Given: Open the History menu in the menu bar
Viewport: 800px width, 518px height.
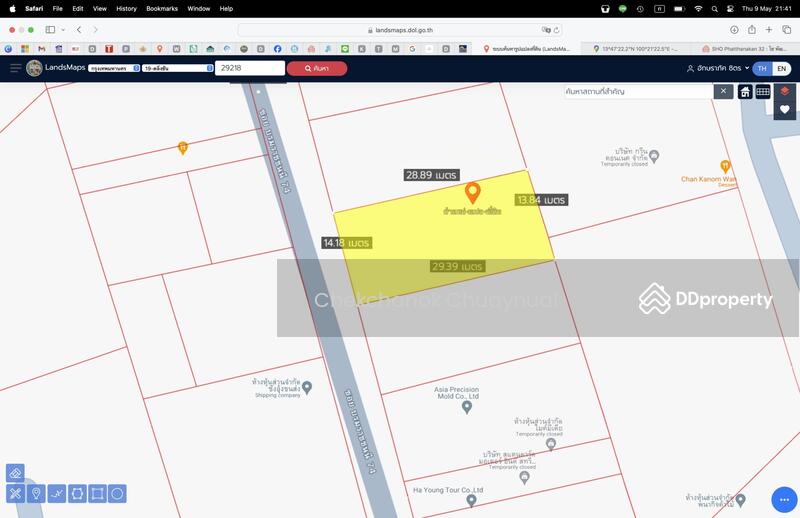Looking at the screenshot, I should (x=126, y=8).
